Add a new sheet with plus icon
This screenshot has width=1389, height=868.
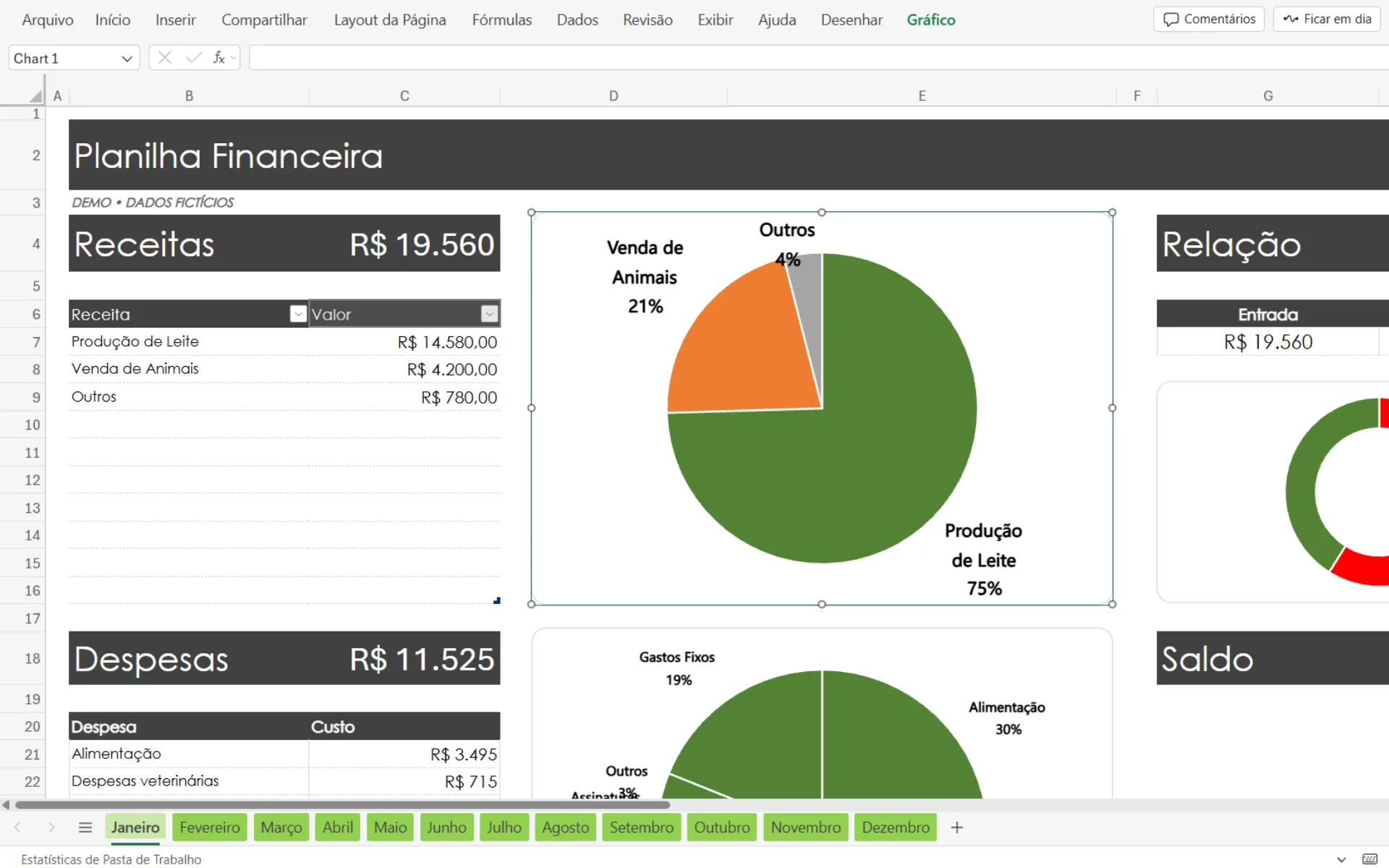[956, 827]
